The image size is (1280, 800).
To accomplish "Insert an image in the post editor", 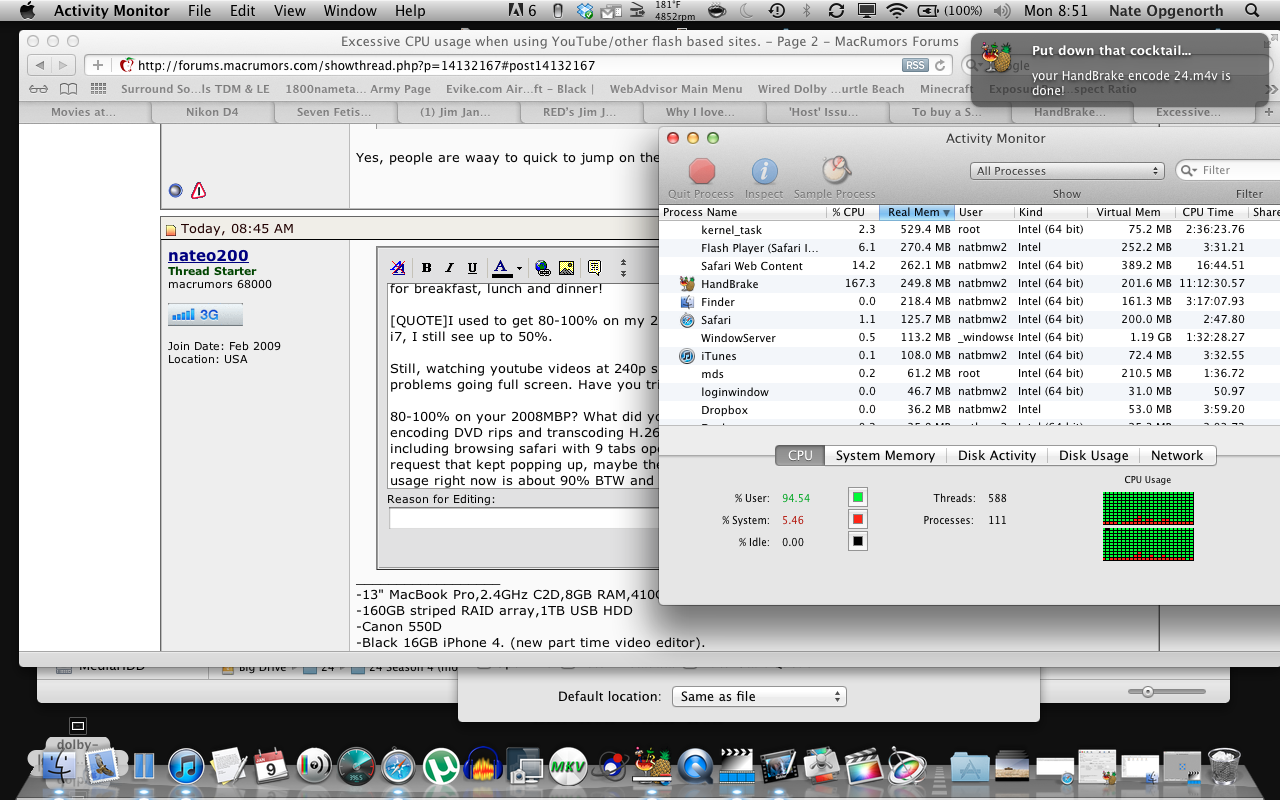I will tap(566, 268).
